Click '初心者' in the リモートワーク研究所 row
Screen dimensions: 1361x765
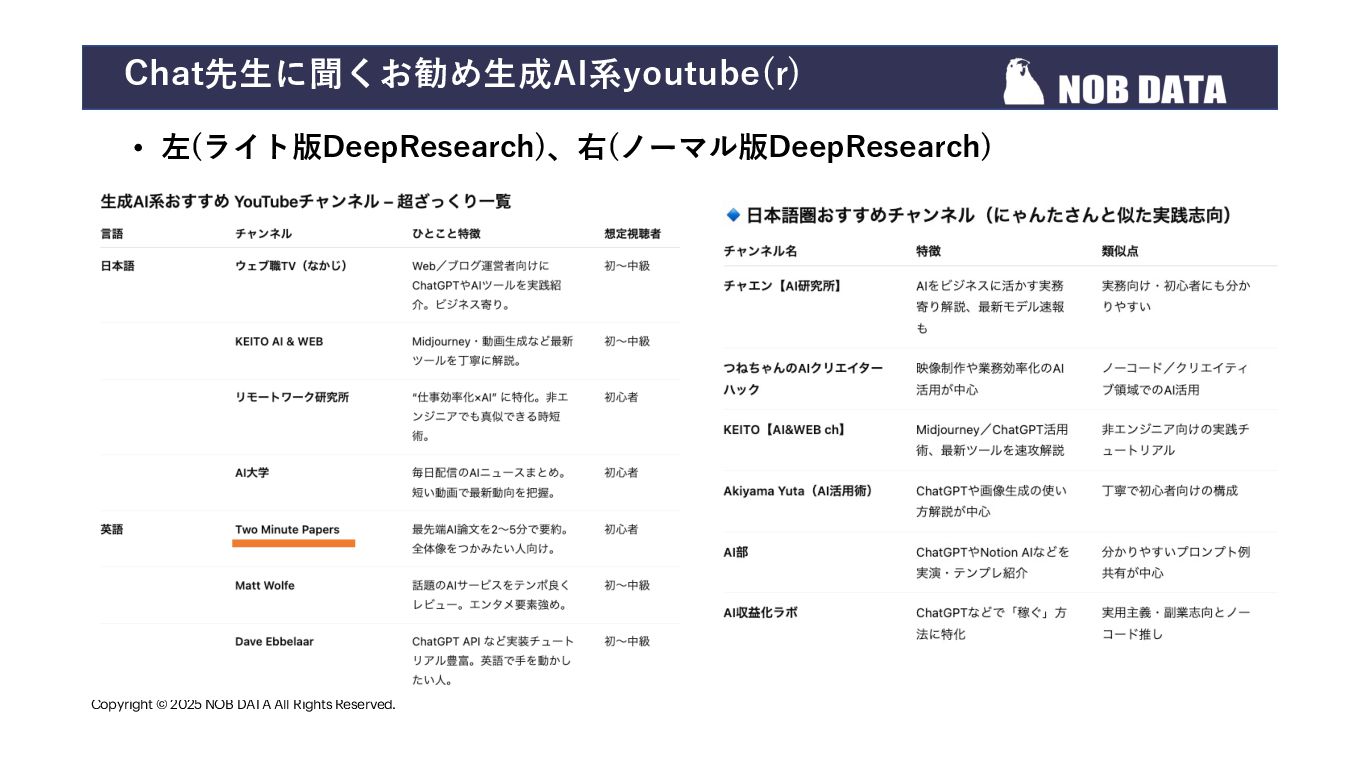[621, 397]
